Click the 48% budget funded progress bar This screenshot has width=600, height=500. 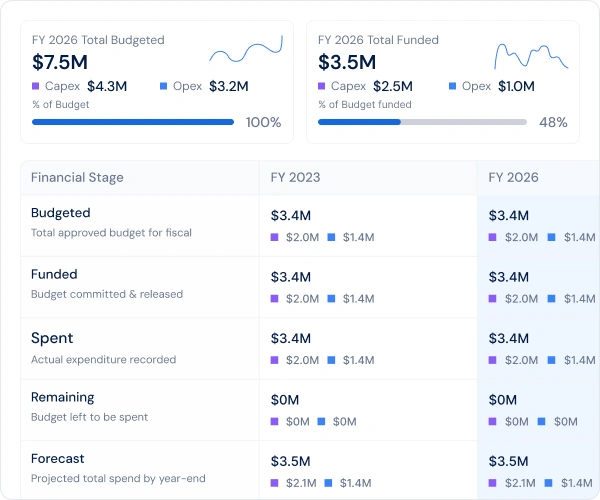point(422,122)
